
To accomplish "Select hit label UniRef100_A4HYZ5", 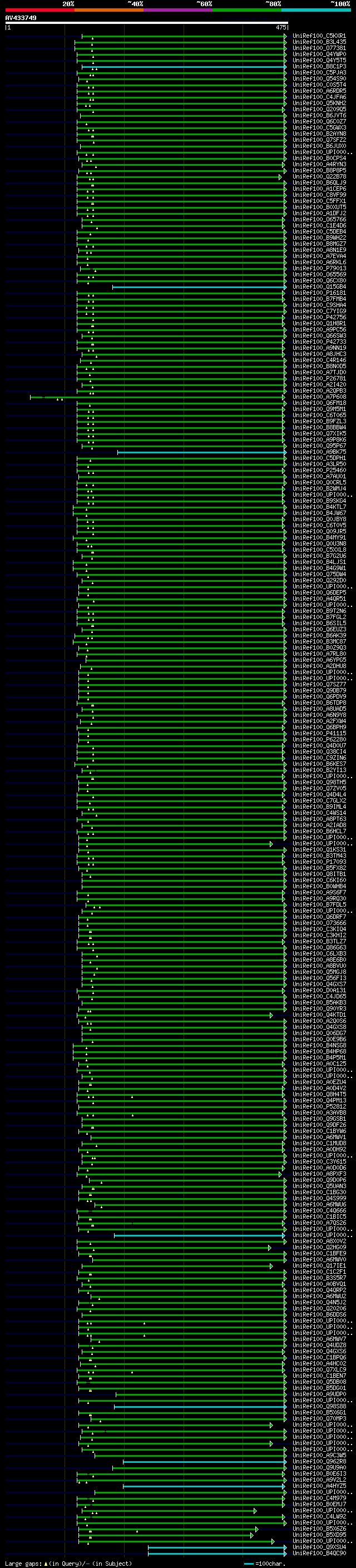I will (x=319, y=1486).
